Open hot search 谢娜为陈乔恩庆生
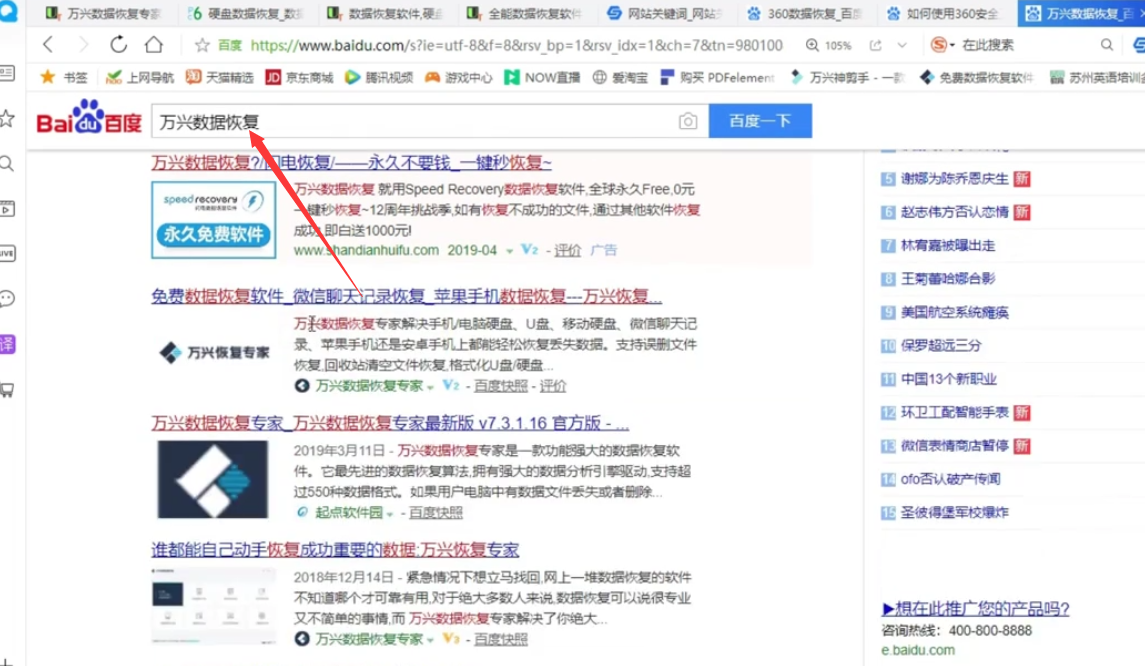The image size is (1145, 666). (x=954, y=179)
